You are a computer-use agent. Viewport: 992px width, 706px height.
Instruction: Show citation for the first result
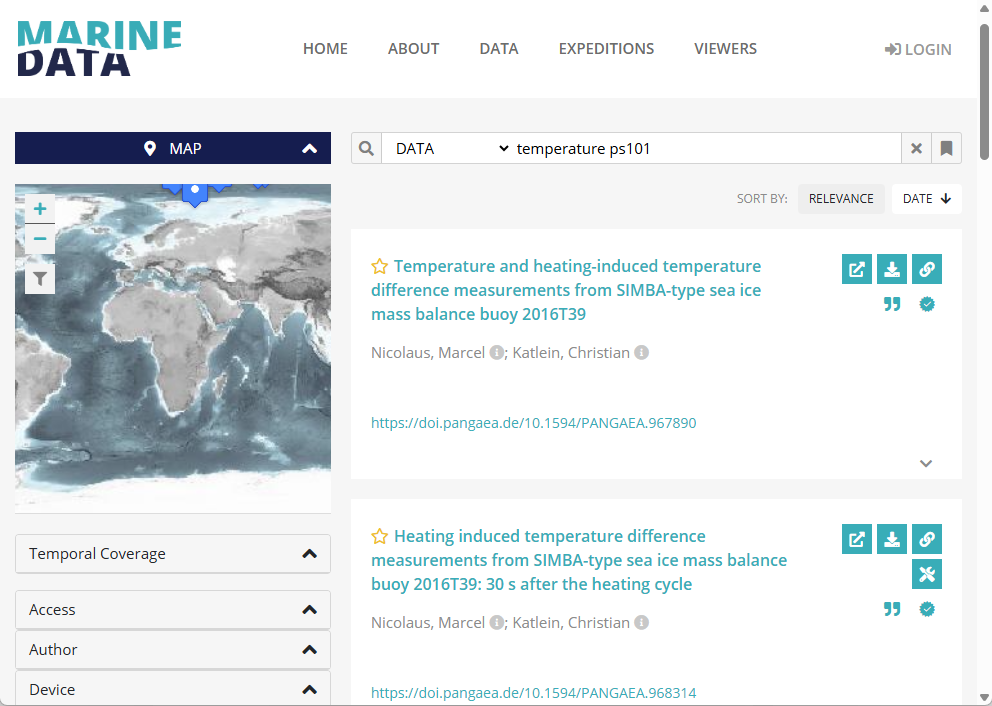tap(892, 304)
